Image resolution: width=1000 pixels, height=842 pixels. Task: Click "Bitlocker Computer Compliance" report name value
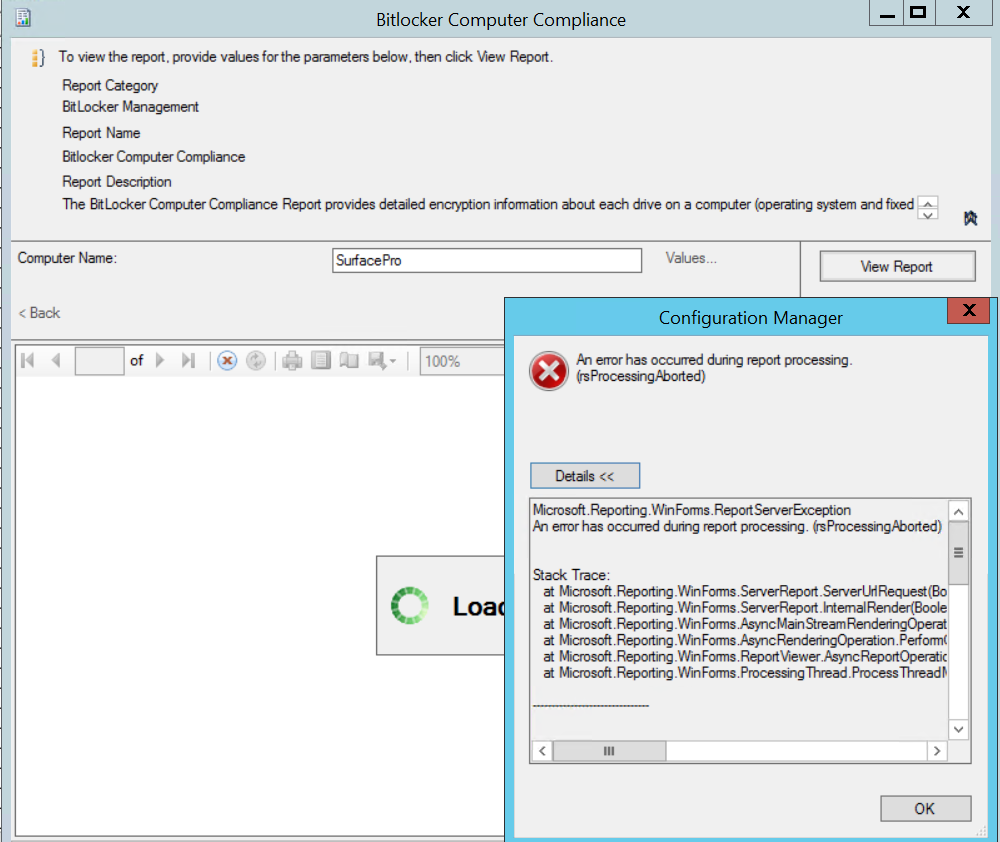point(154,157)
